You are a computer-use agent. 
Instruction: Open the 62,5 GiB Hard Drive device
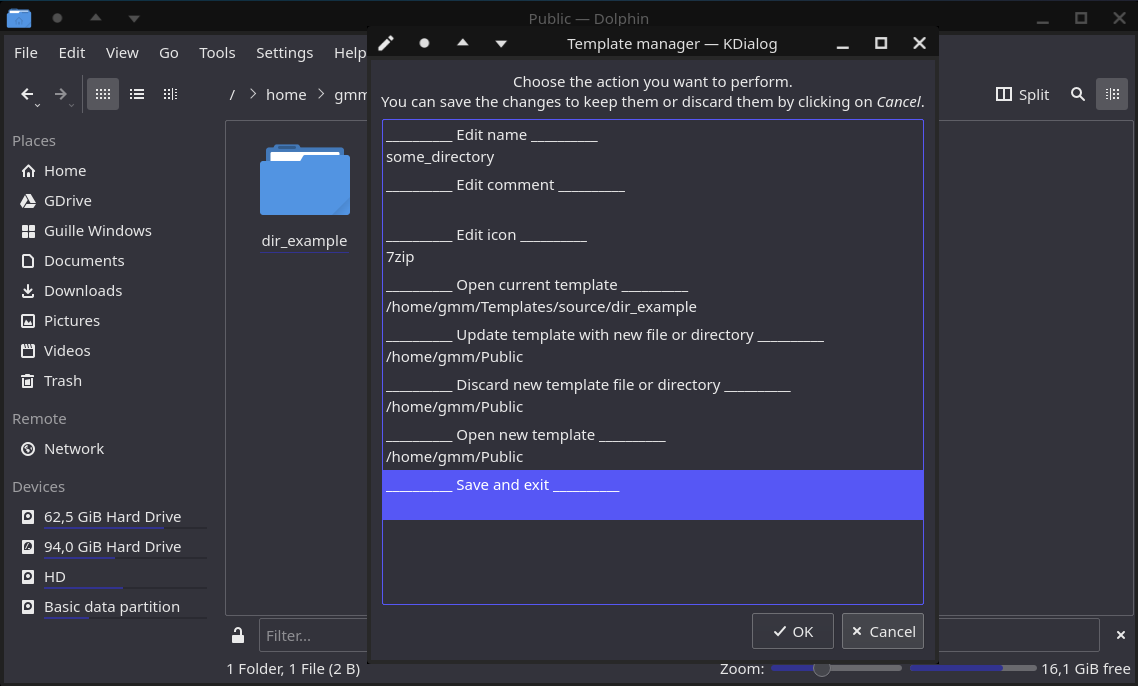click(x=110, y=517)
